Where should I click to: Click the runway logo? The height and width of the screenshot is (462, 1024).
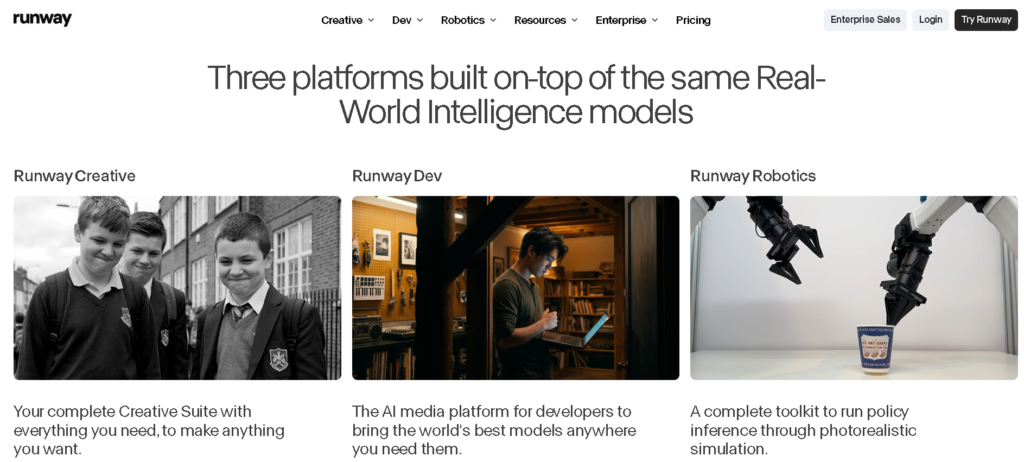coord(42,19)
